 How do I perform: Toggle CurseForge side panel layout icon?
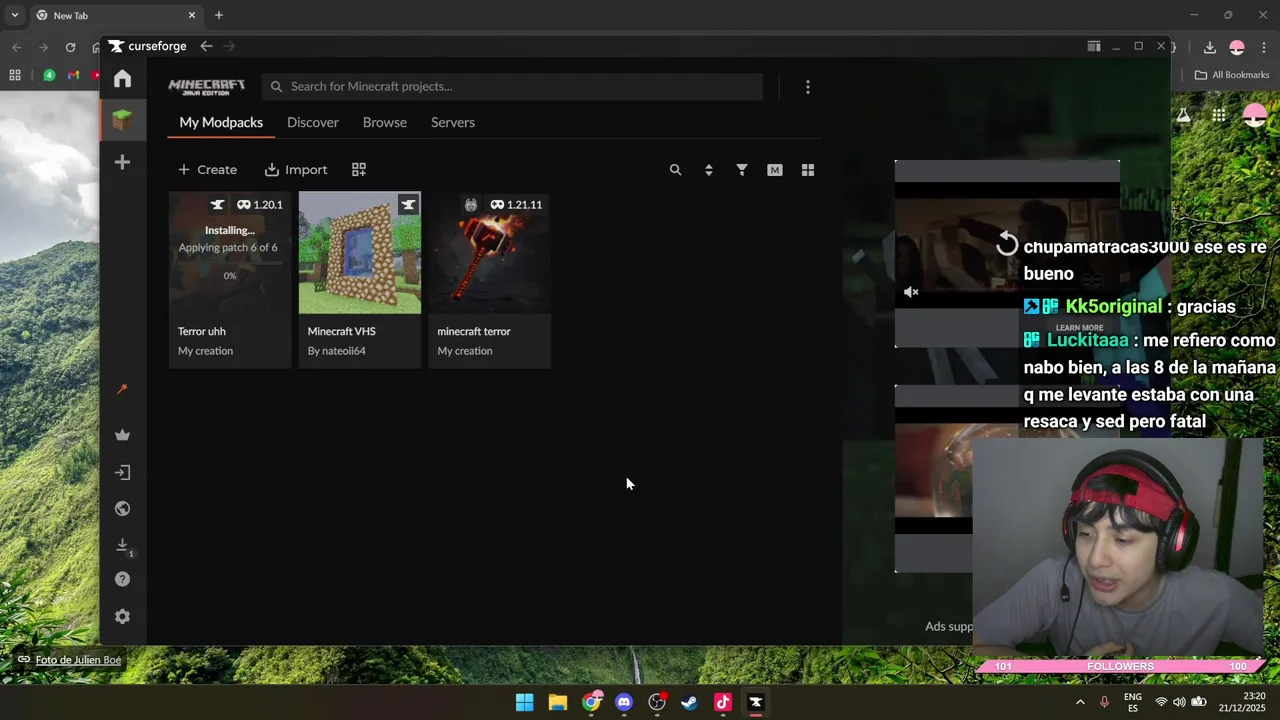pyautogui.click(x=1094, y=46)
